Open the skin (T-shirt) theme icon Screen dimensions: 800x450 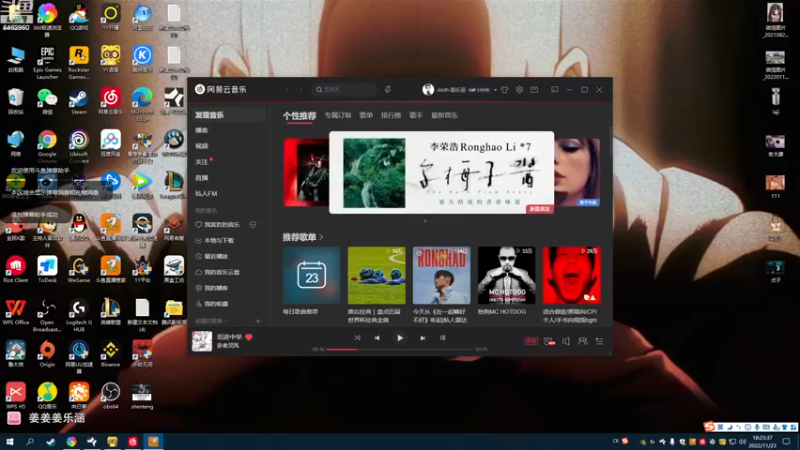(505, 90)
